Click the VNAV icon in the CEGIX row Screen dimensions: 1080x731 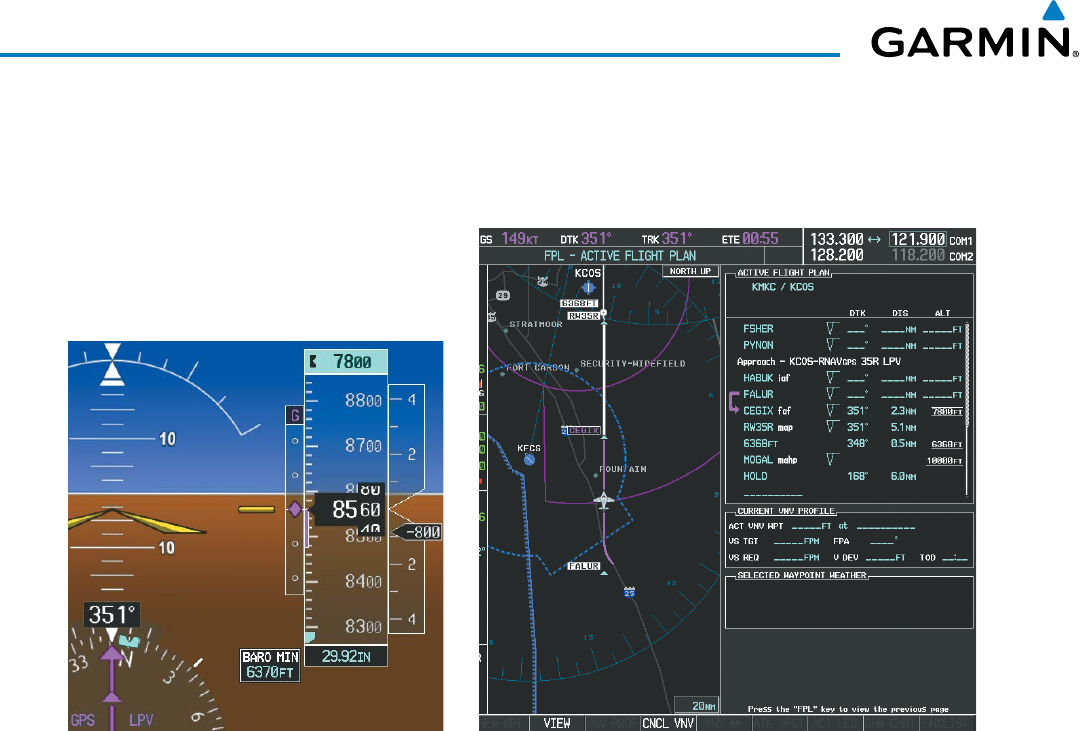[833, 411]
